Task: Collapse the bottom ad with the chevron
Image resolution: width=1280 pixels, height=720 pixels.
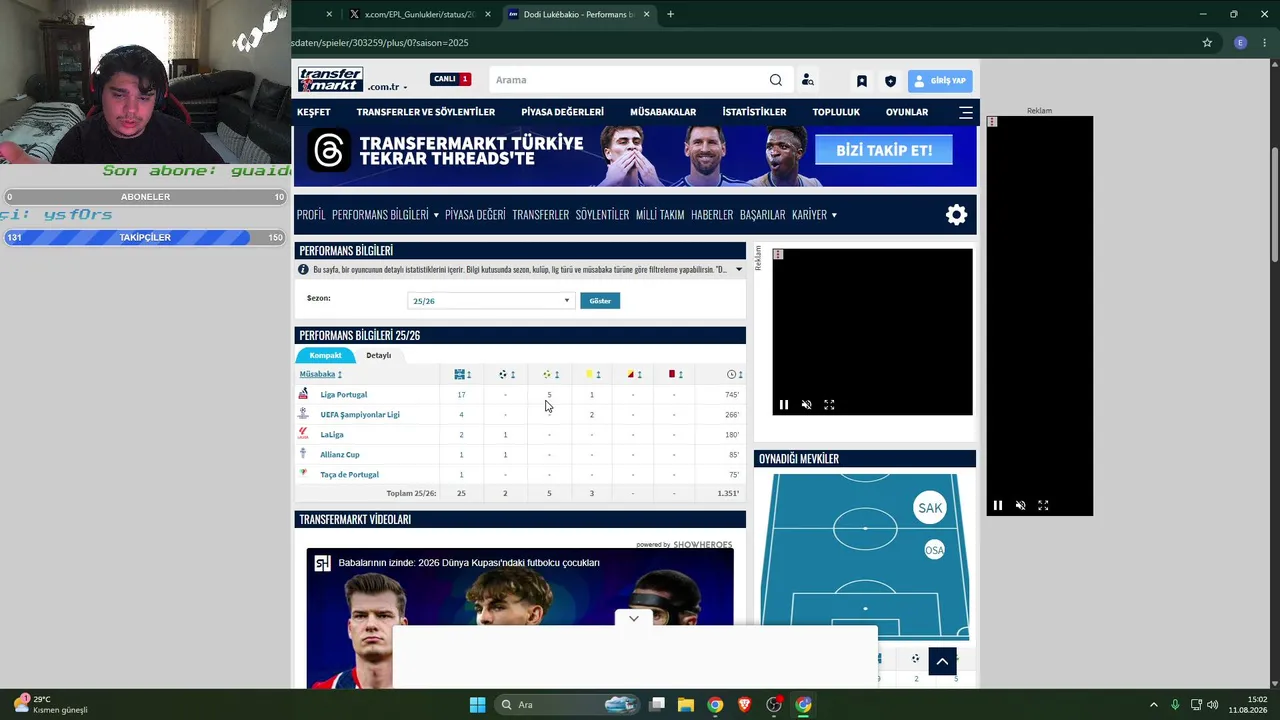Action: tap(634, 619)
